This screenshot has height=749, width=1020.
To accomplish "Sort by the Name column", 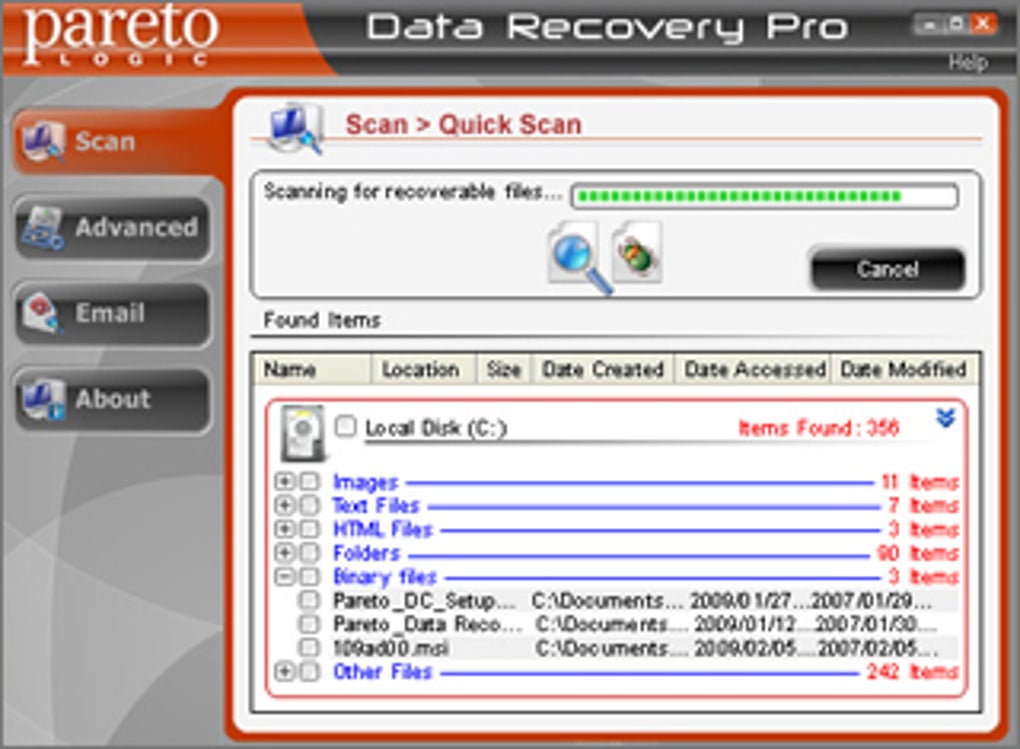I will pos(313,370).
